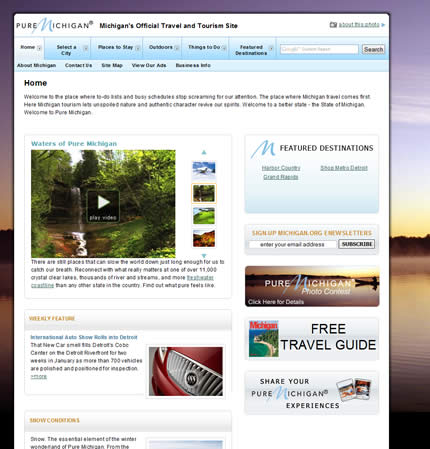
Task: Open Featured Destinations nav menu
Action: point(251,50)
